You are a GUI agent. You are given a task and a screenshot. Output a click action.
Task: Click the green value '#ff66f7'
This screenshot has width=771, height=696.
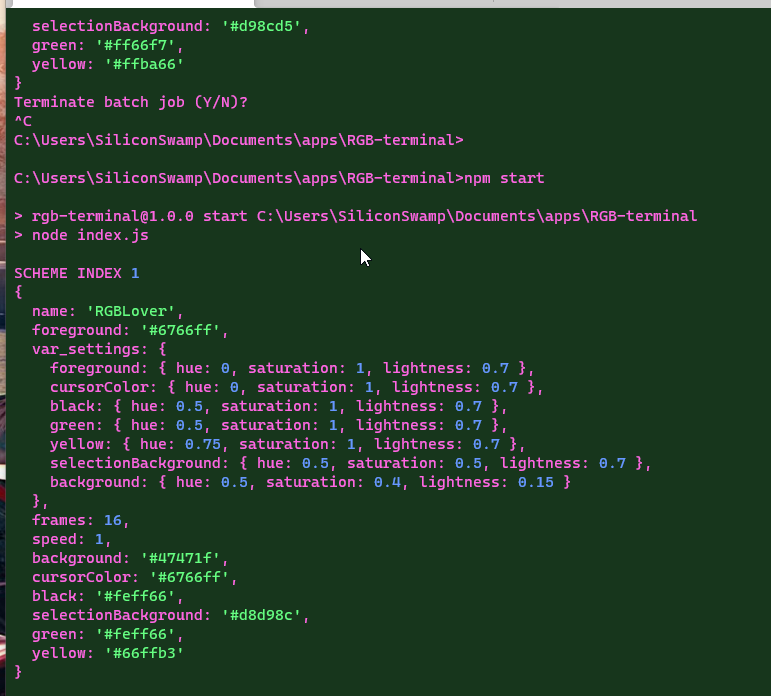135,45
